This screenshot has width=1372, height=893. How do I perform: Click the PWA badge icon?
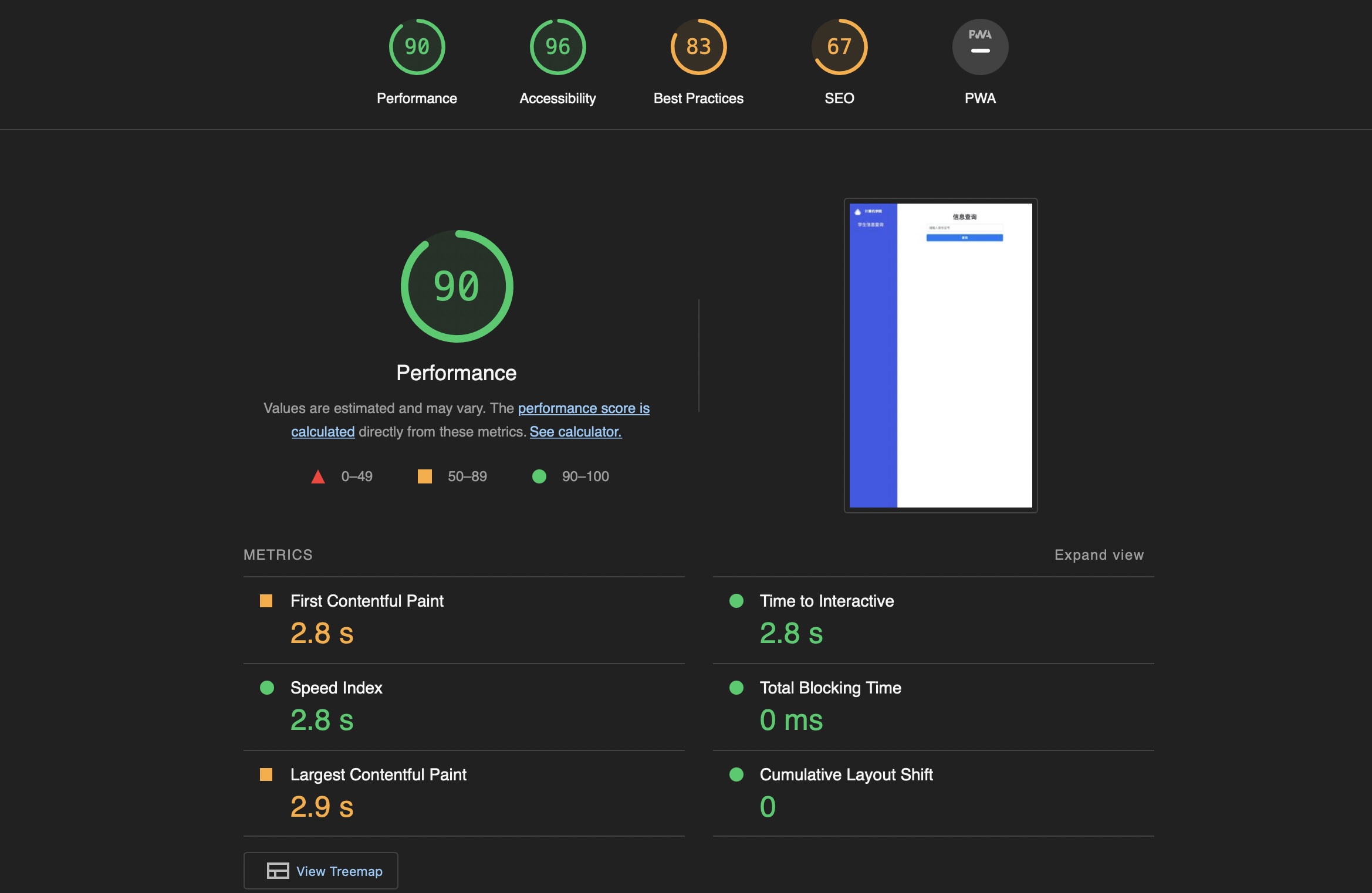pos(980,47)
